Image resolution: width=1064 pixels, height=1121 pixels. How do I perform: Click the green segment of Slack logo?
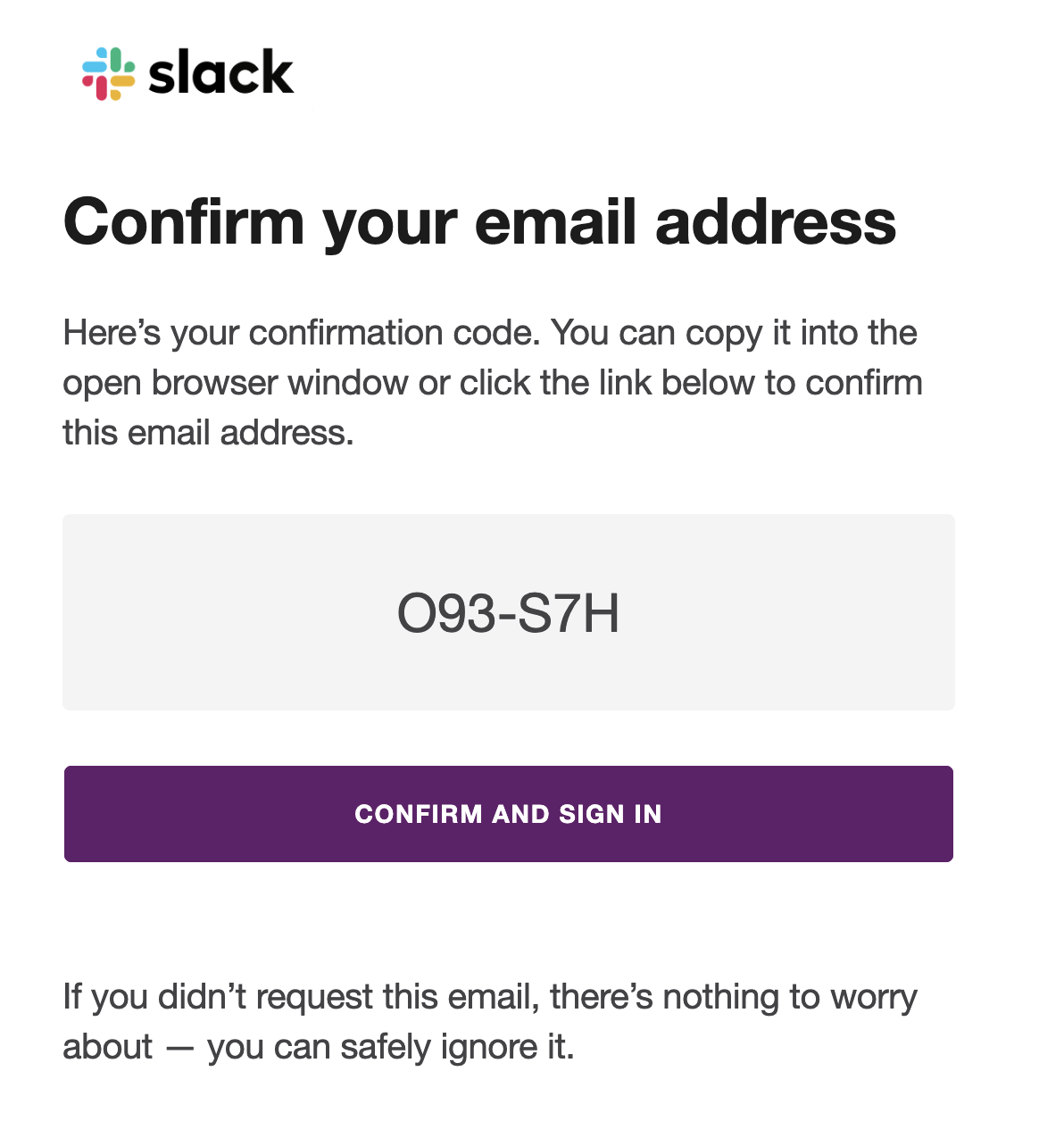click(x=117, y=59)
